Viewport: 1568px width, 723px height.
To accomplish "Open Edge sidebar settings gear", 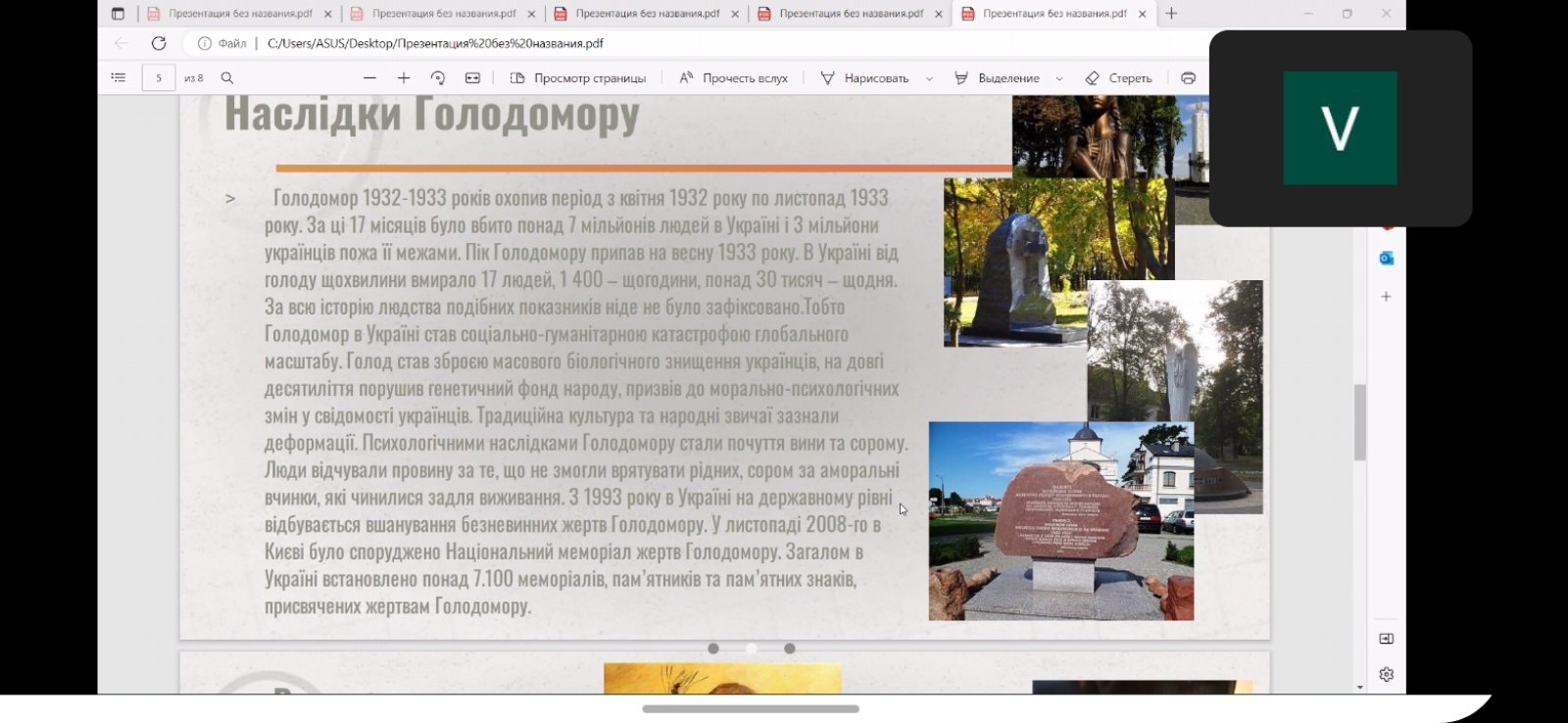I will [x=1386, y=674].
